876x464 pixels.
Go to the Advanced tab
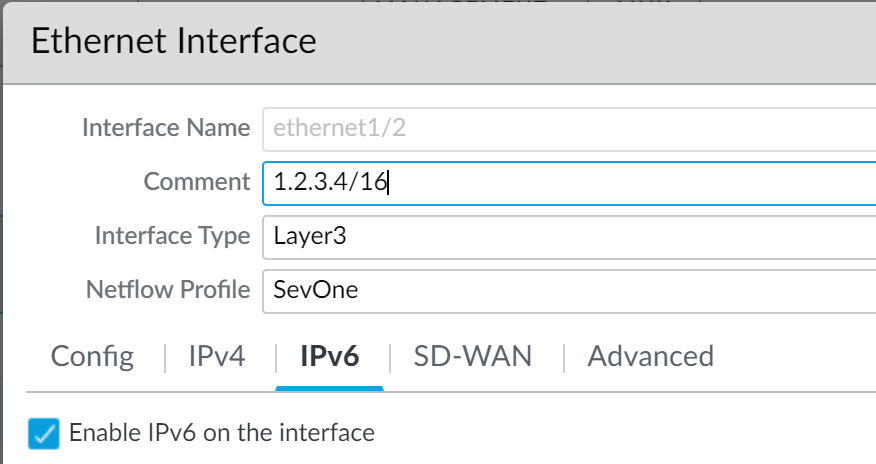[650, 356]
